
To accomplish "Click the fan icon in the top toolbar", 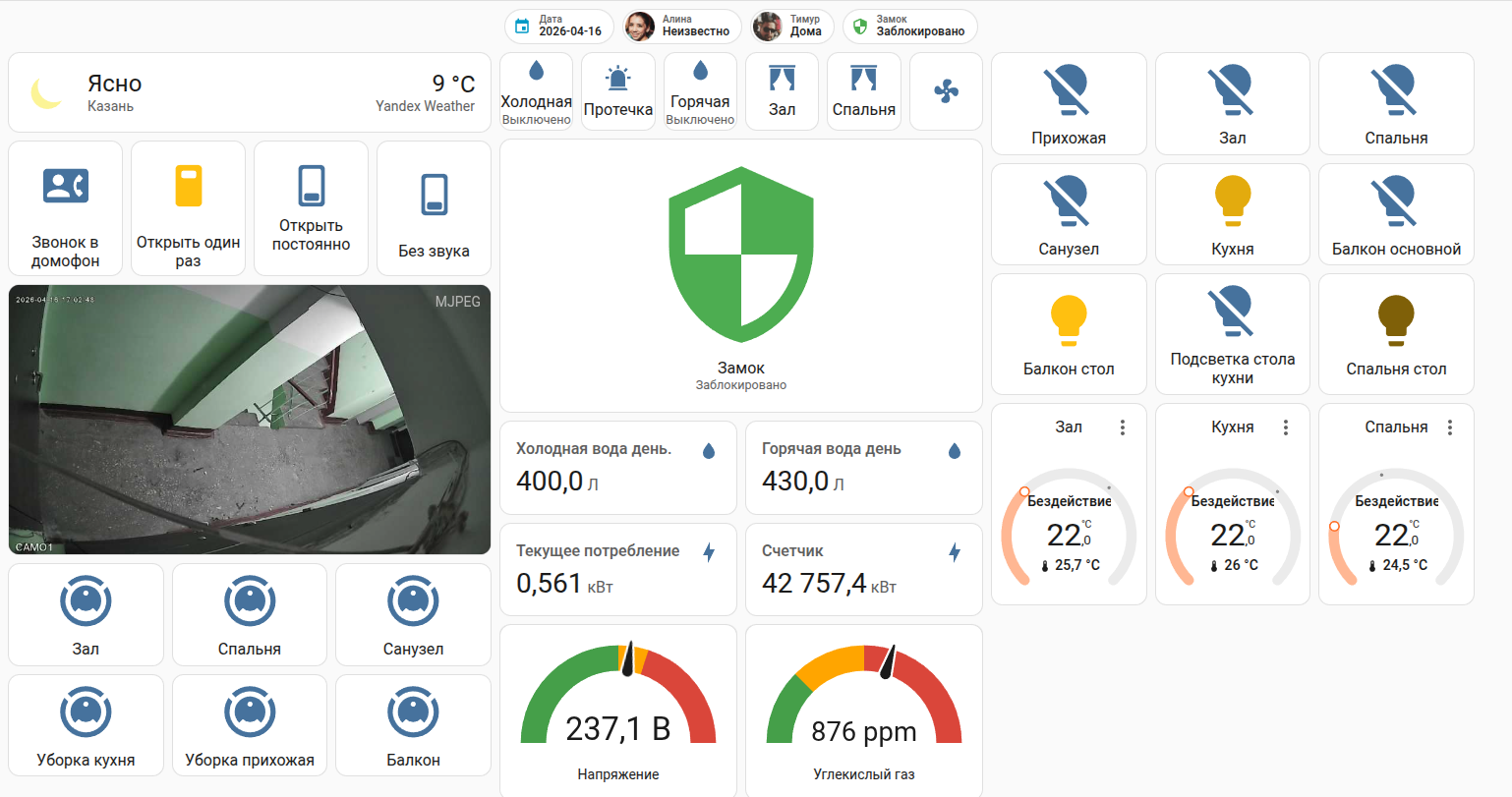I will coord(945,90).
